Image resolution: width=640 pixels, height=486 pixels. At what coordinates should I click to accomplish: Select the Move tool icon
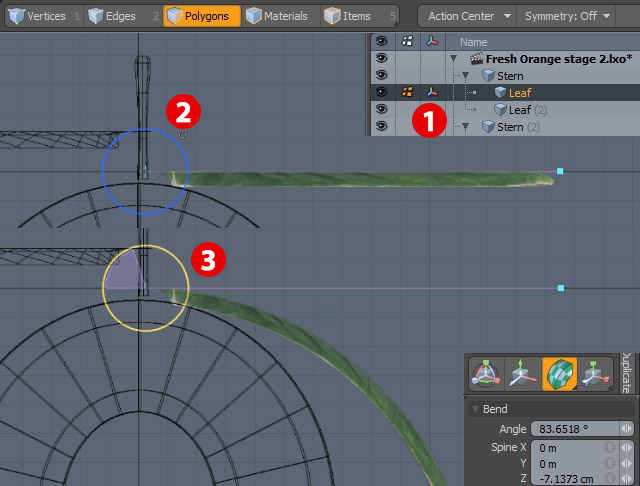coord(523,374)
